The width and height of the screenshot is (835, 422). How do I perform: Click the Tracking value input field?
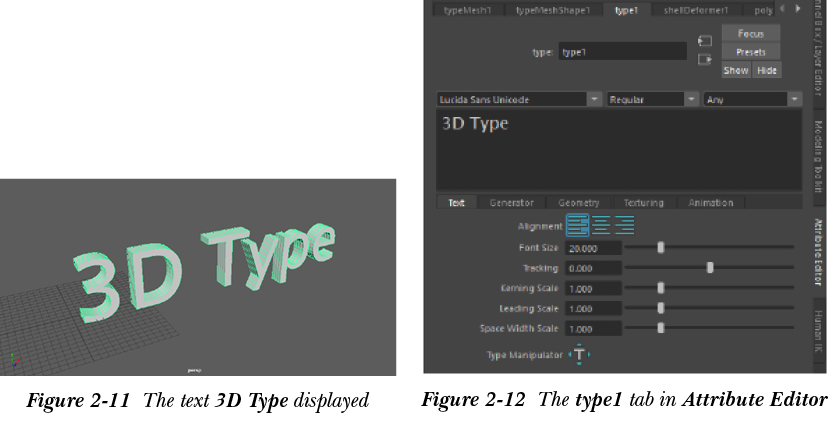593,268
